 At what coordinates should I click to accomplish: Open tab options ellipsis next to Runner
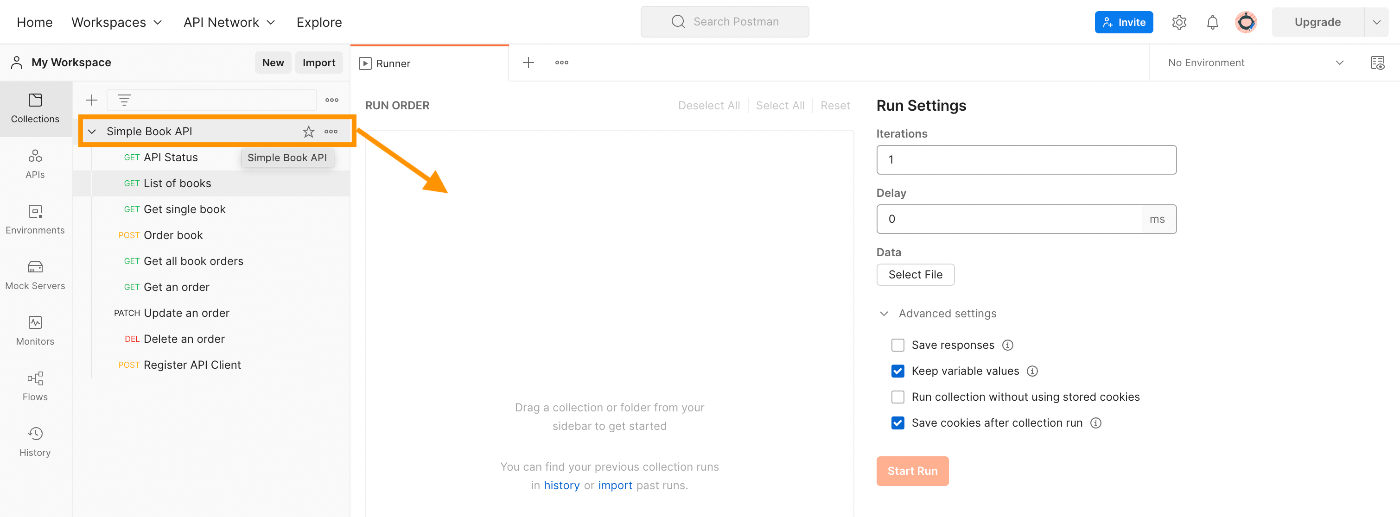(562, 62)
